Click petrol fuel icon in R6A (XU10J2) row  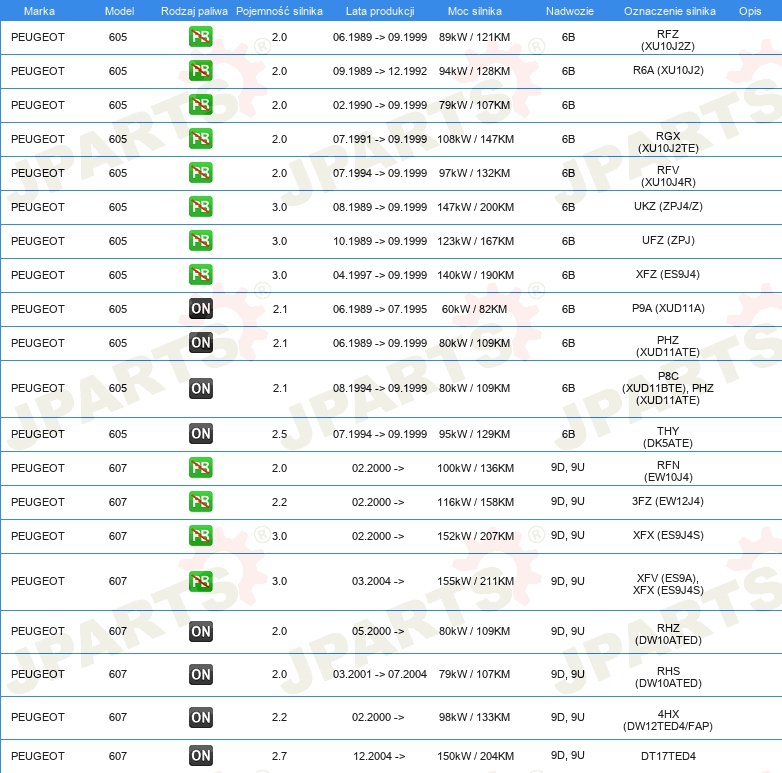tap(200, 71)
